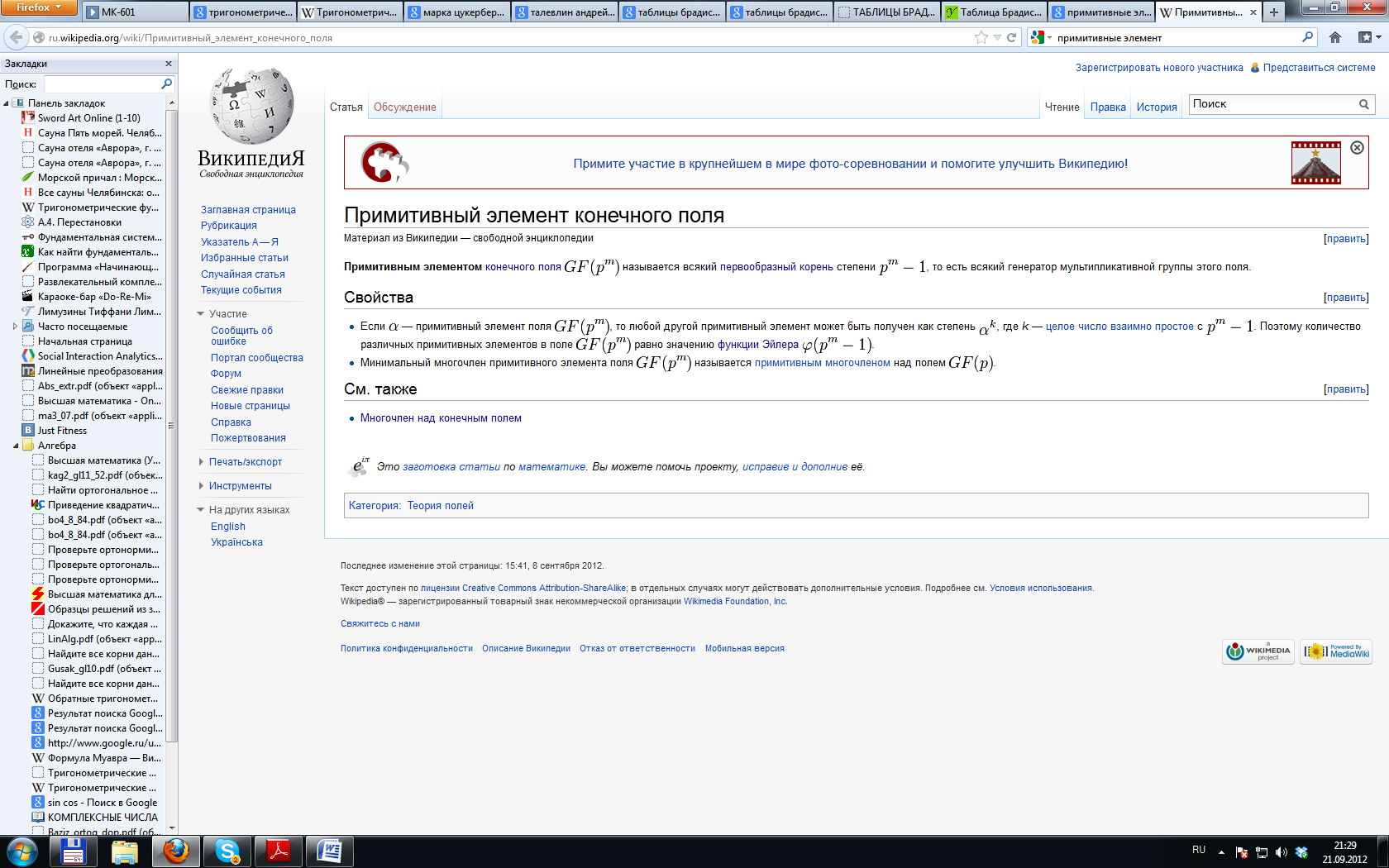Click the search magnifier in browser search box
Viewport: 1389px width, 868px height.
pos(1307,37)
